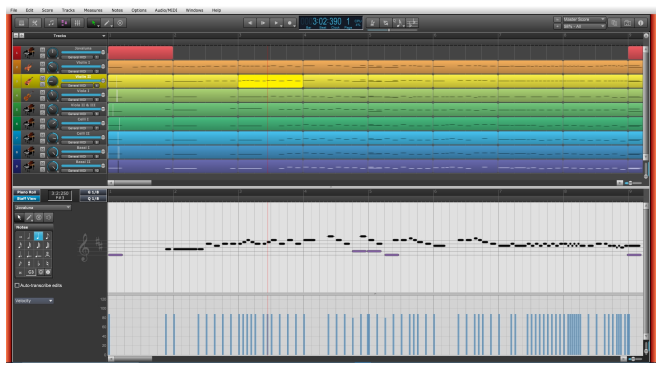Collapse the Notes palette header
The height and width of the screenshot is (369, 659).
click(34, 227)
